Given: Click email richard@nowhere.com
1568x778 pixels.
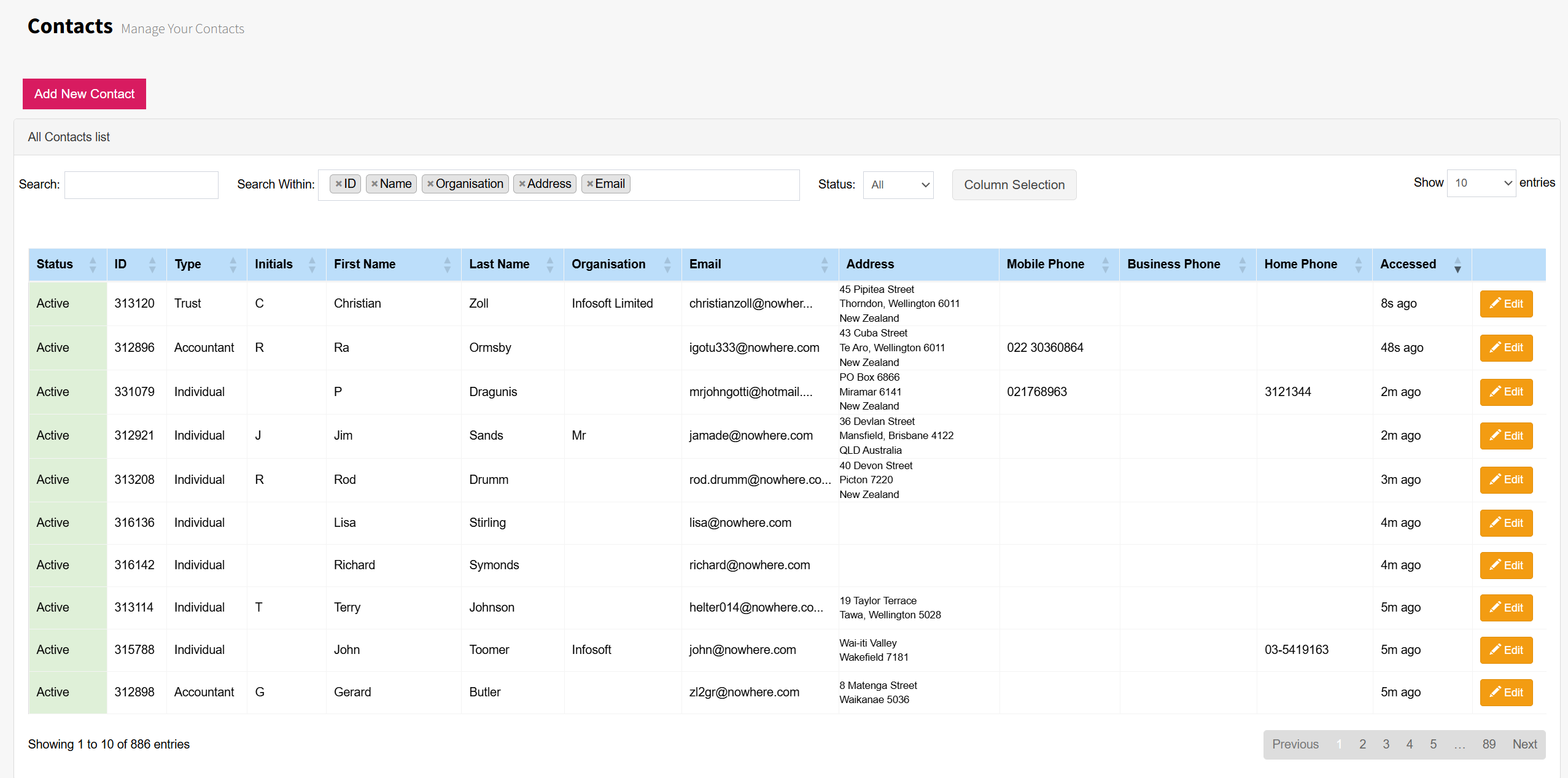Looking at the screenshot, I should click(x=749, y=565).
